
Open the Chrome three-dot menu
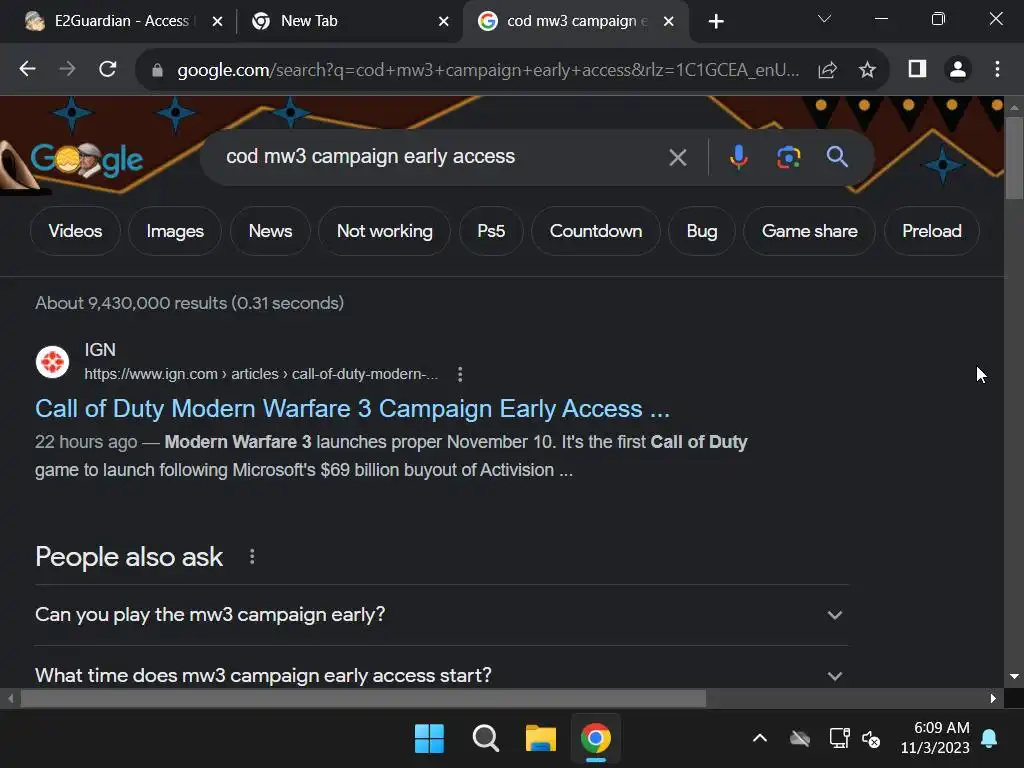click(x=997, y=69)
